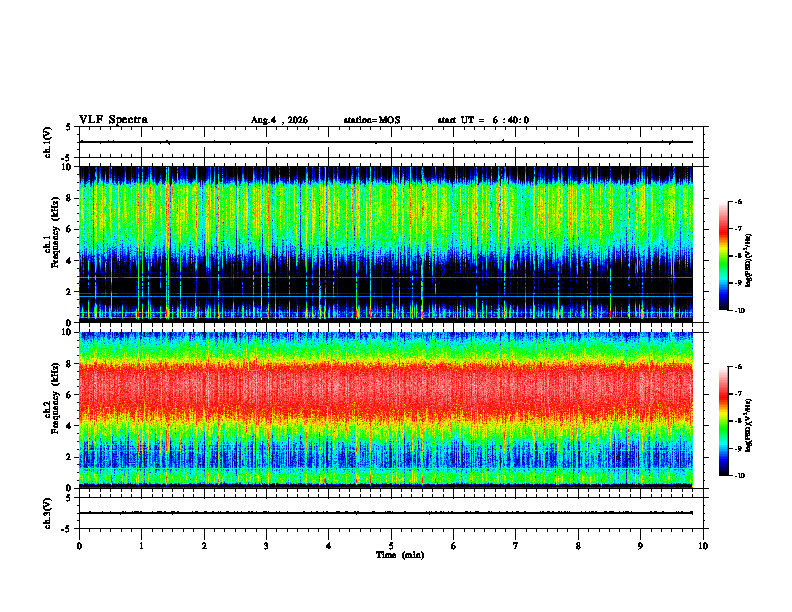Click the ch.3 waveform trace line
Viewport: 792px width, 612px height.
pyautogui.click(x=386, y=513)
